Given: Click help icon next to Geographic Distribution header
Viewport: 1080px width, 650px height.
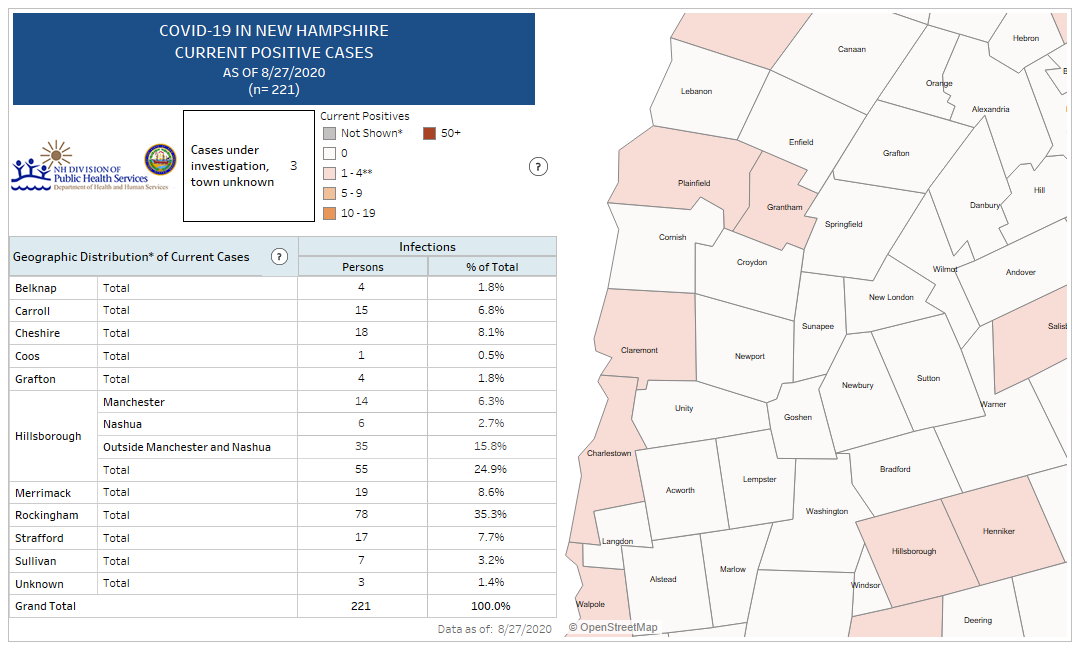Looking at the screenshot, I should 279,257.
